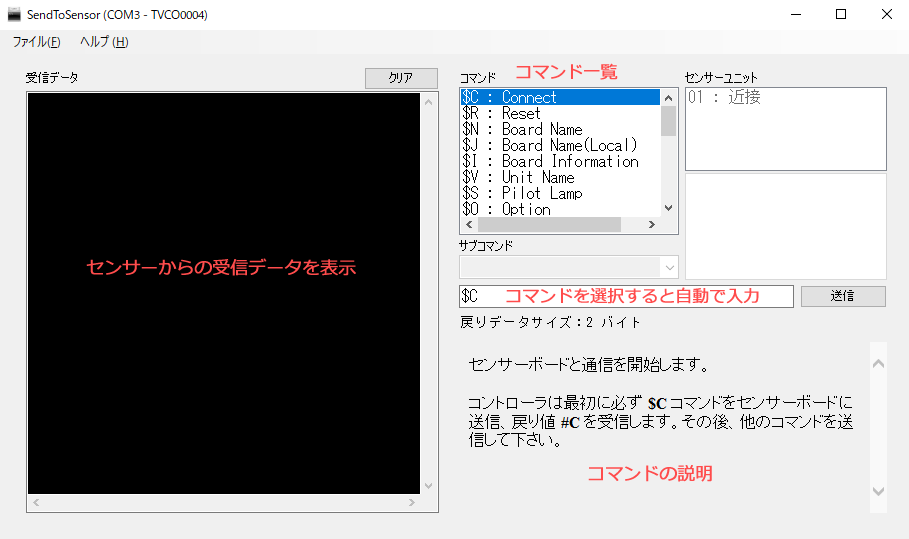Click the command list scroll right arrow
Image resolution: width=909 pixels, height=539 pixels.
click(x=652, y=224)
